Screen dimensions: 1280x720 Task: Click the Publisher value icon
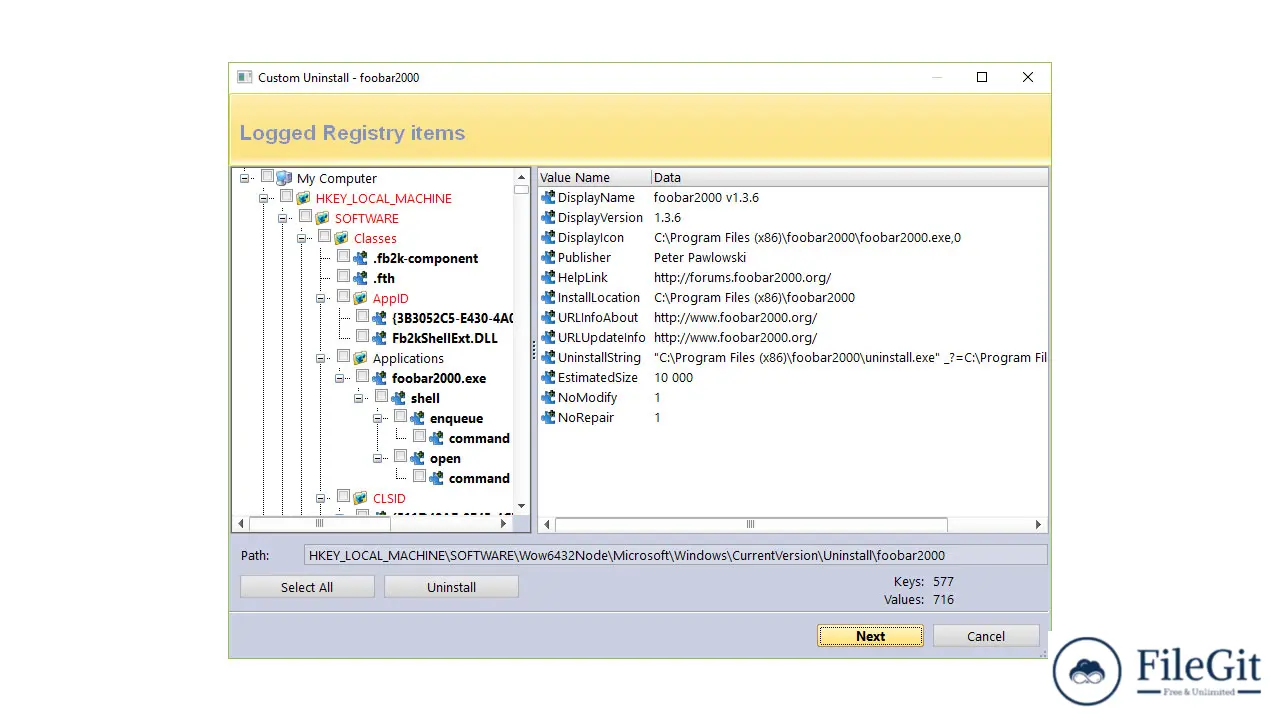pos(548,258)
